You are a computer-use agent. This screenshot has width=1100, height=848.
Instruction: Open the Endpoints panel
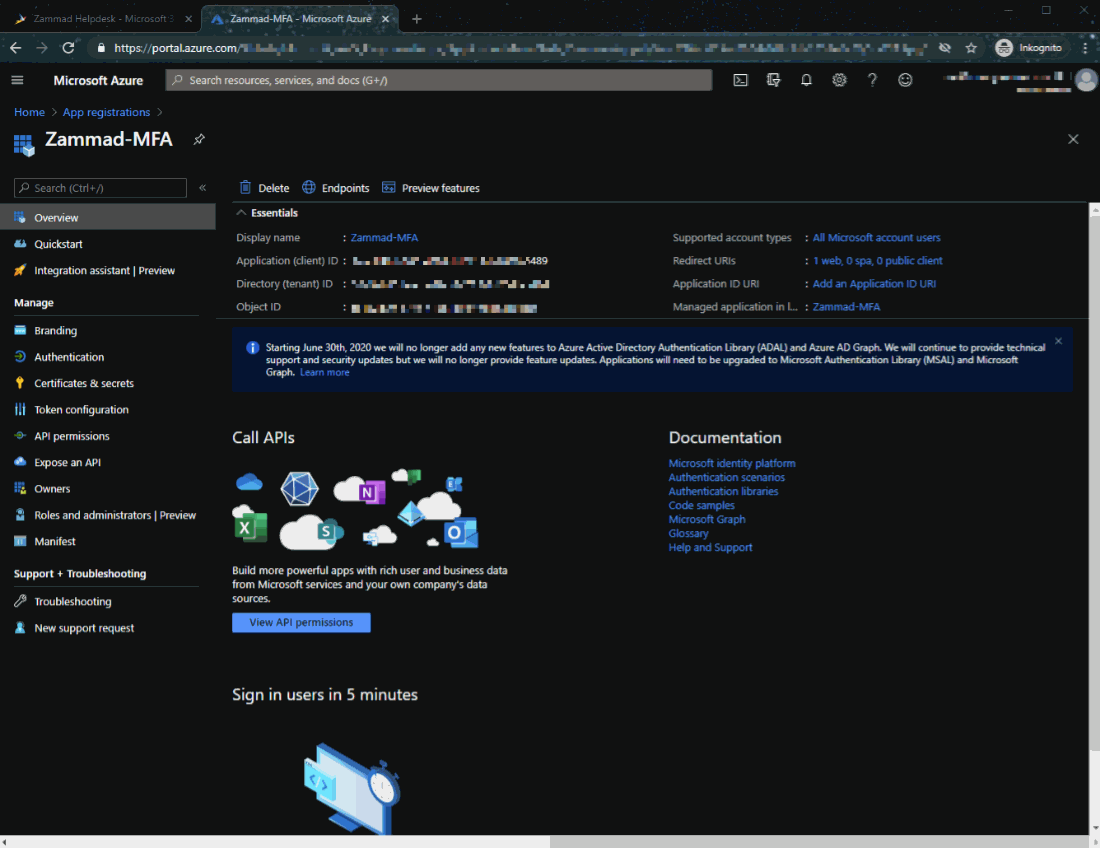click(x=336, y=187)
